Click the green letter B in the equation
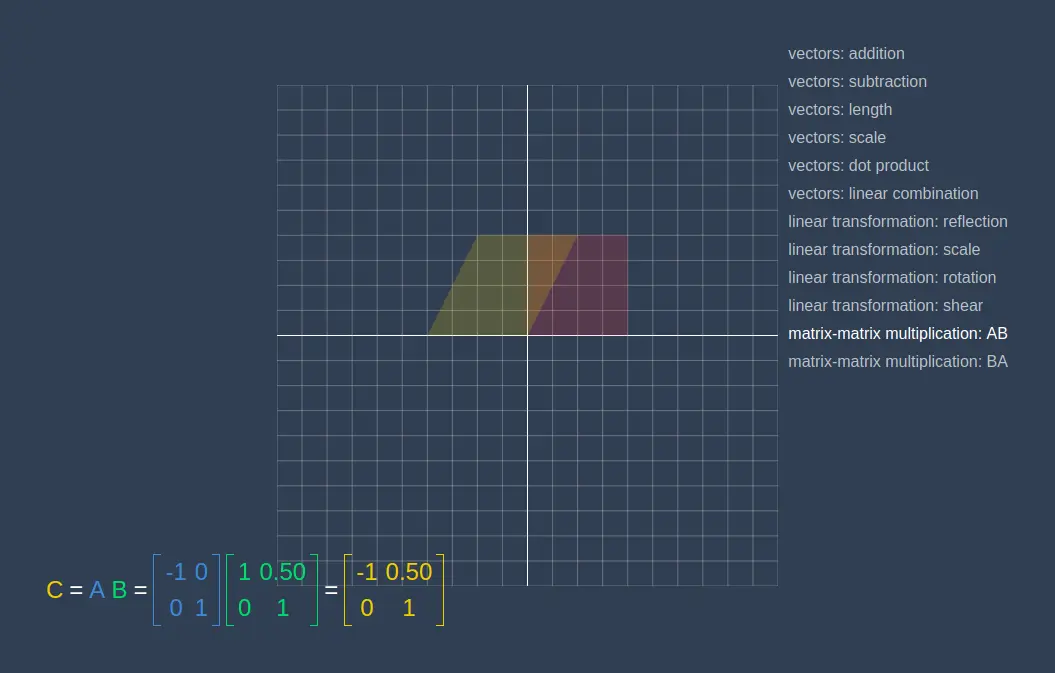1055x673 pixels. pyautogui.click(x=119, y=590)
